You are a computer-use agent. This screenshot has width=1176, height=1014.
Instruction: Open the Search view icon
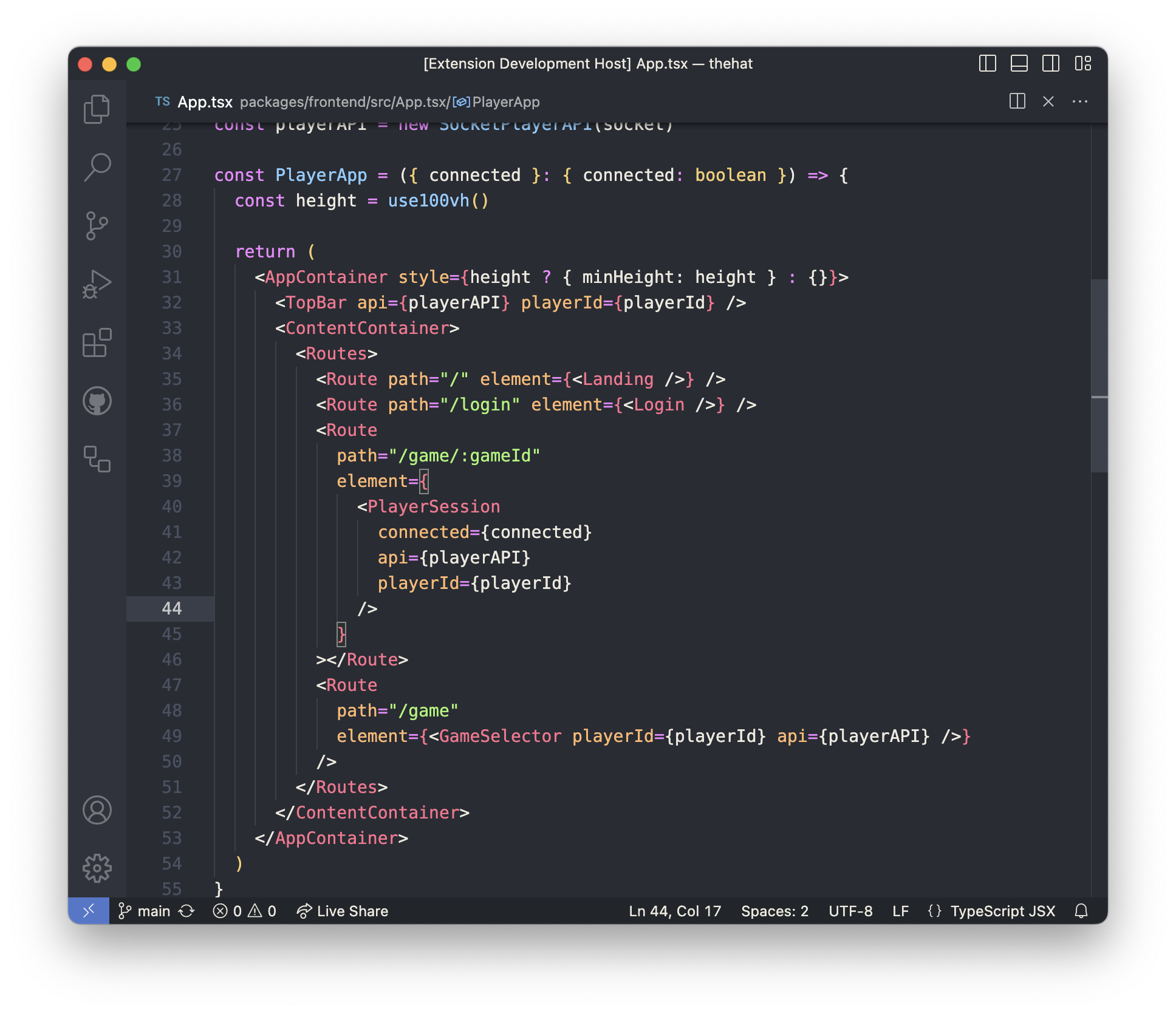[97, 167]
